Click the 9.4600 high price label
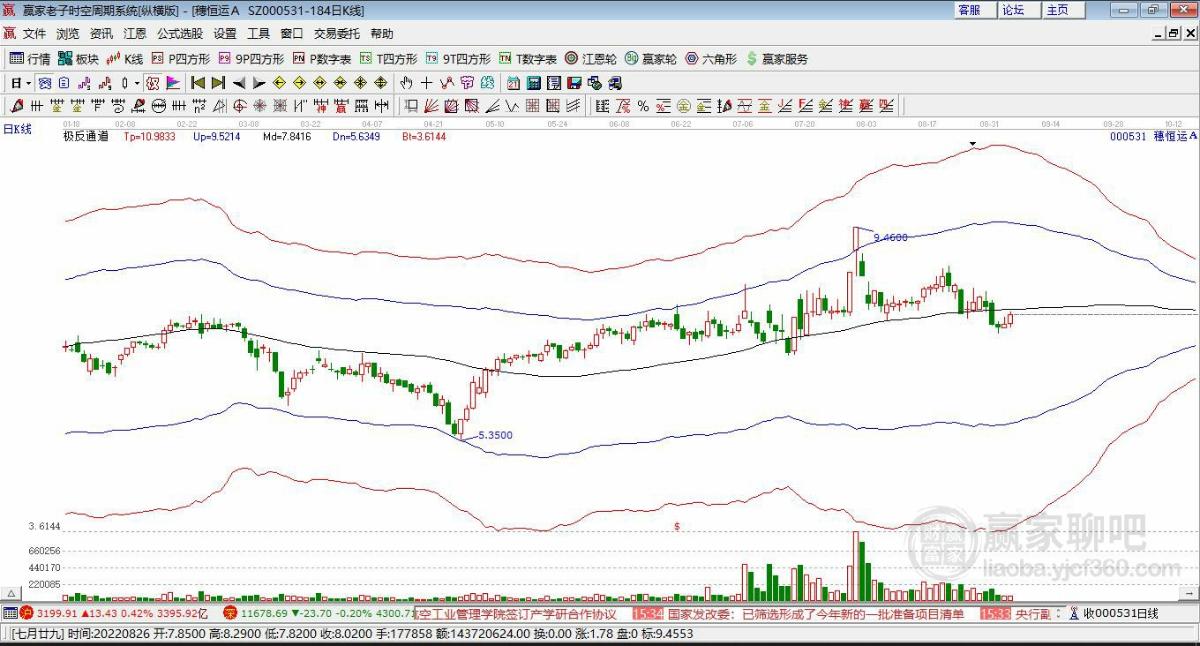This screenshot has height=646, width=1200. 890,238
